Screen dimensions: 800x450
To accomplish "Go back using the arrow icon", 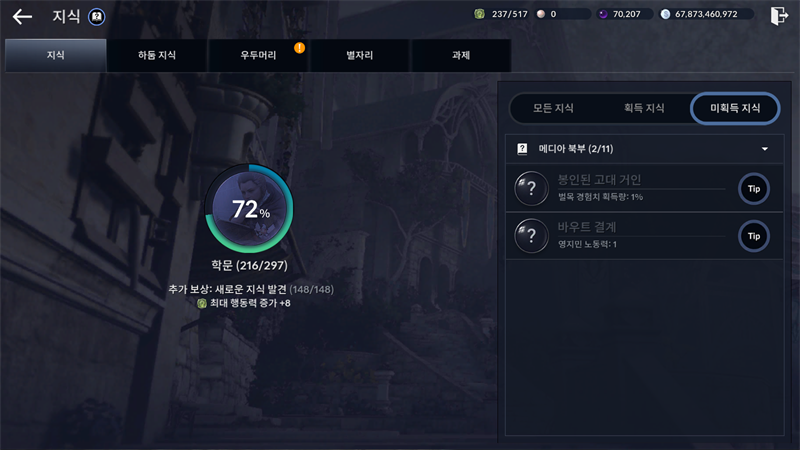I will tap(22, 17).
